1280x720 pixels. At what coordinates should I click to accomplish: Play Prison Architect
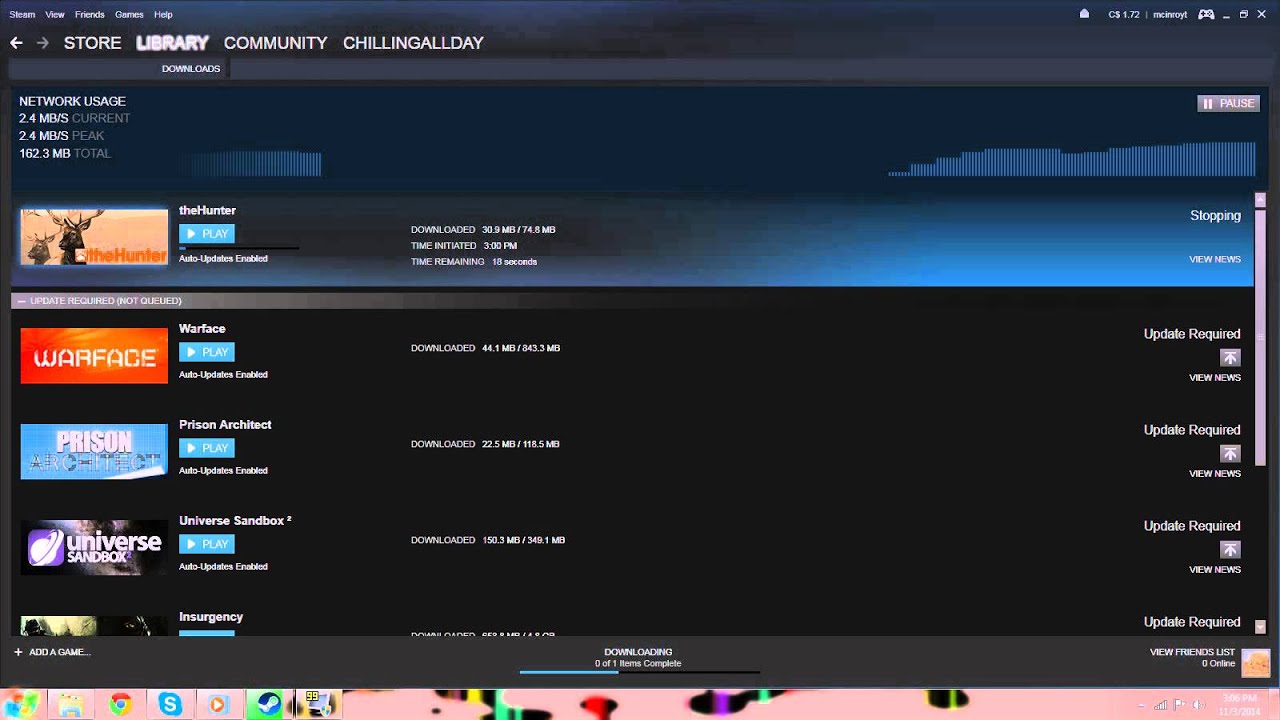(x=207, y=448)
